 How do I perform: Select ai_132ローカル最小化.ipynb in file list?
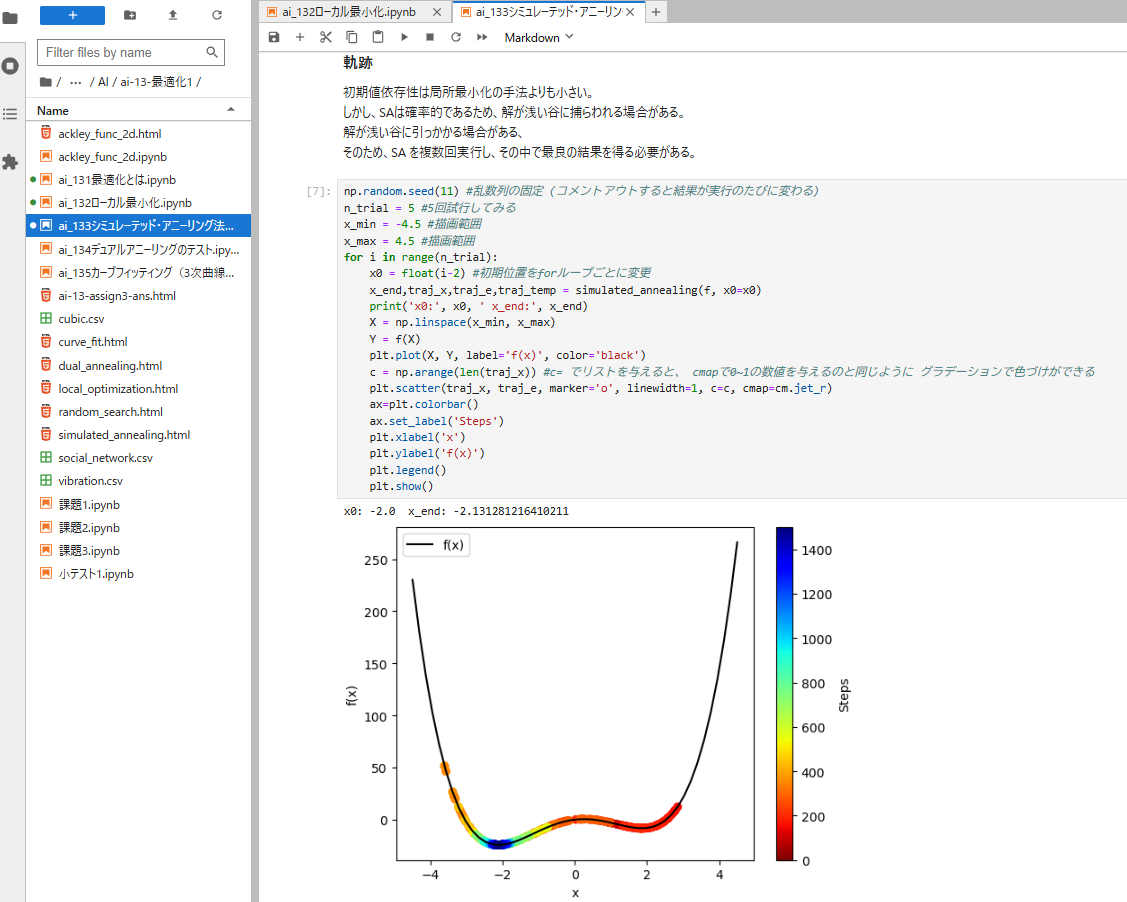coord(139,203)
